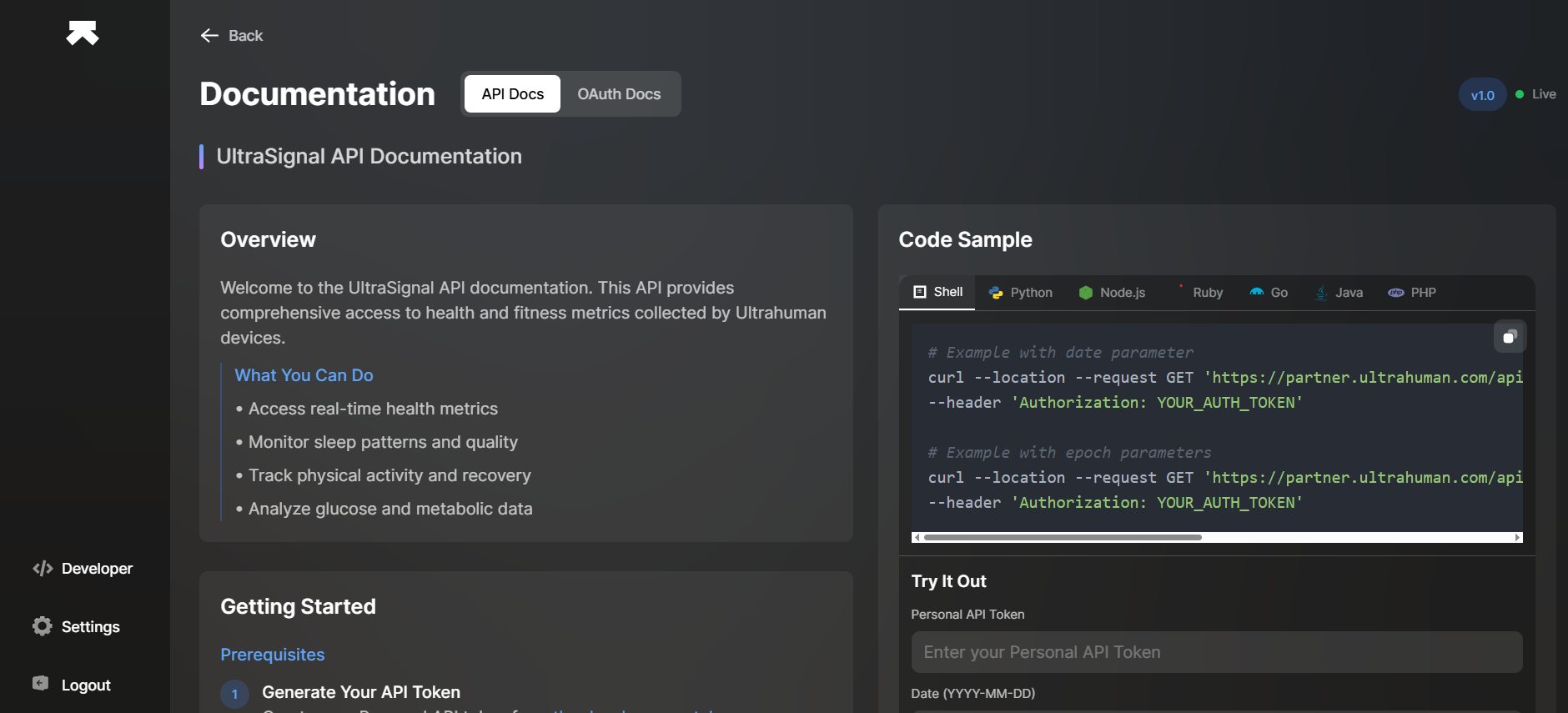Click the Shell terminal icon
This screenshot has width=1568, height=713.
920,292
